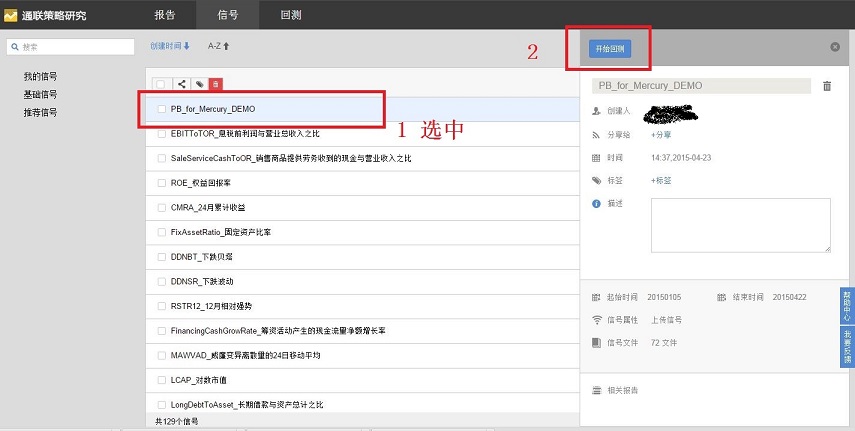
Task: Switch to the 回测 tab
Action: 290,15
